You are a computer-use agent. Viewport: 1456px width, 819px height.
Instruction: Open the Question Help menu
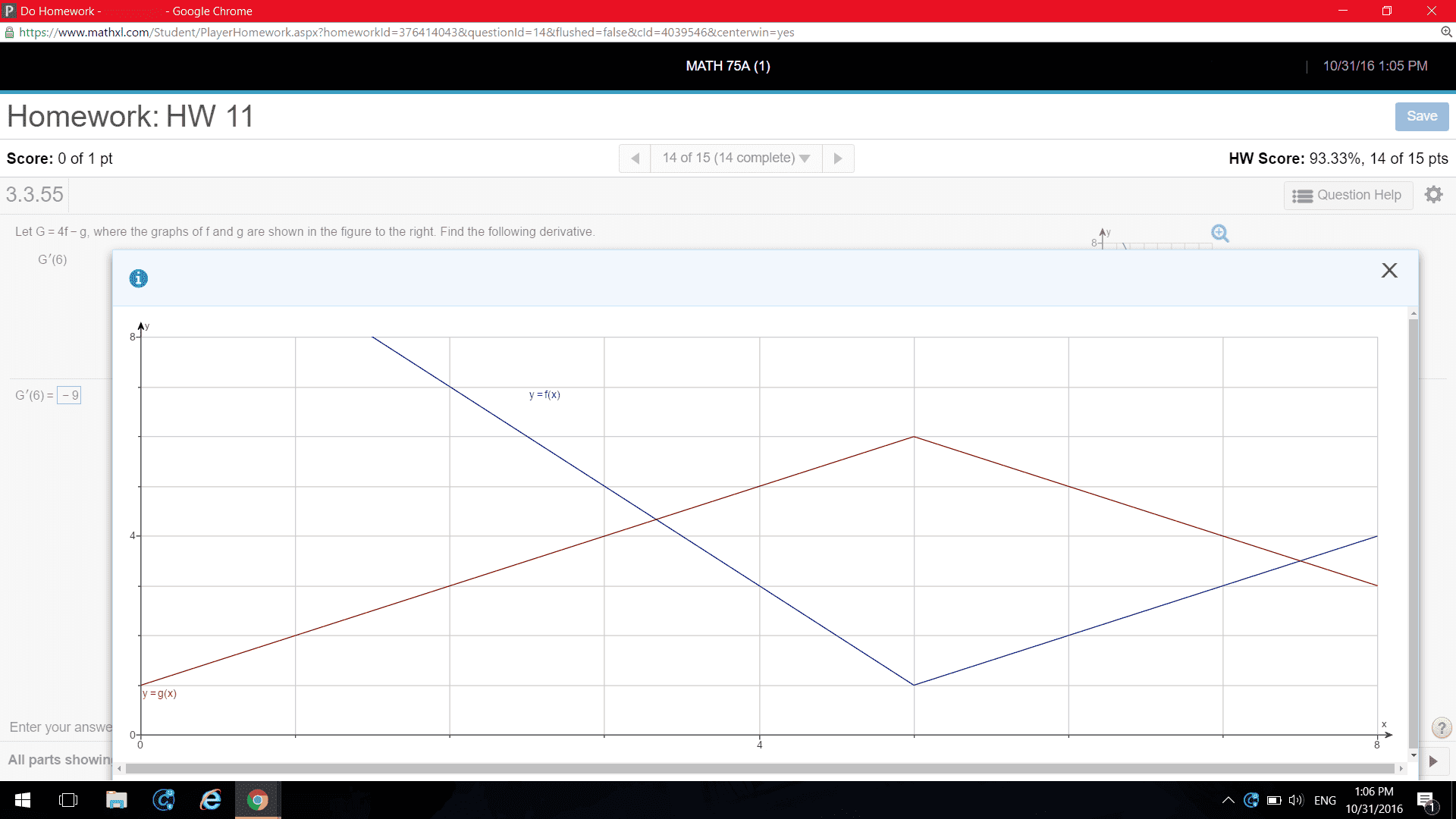1348,195
